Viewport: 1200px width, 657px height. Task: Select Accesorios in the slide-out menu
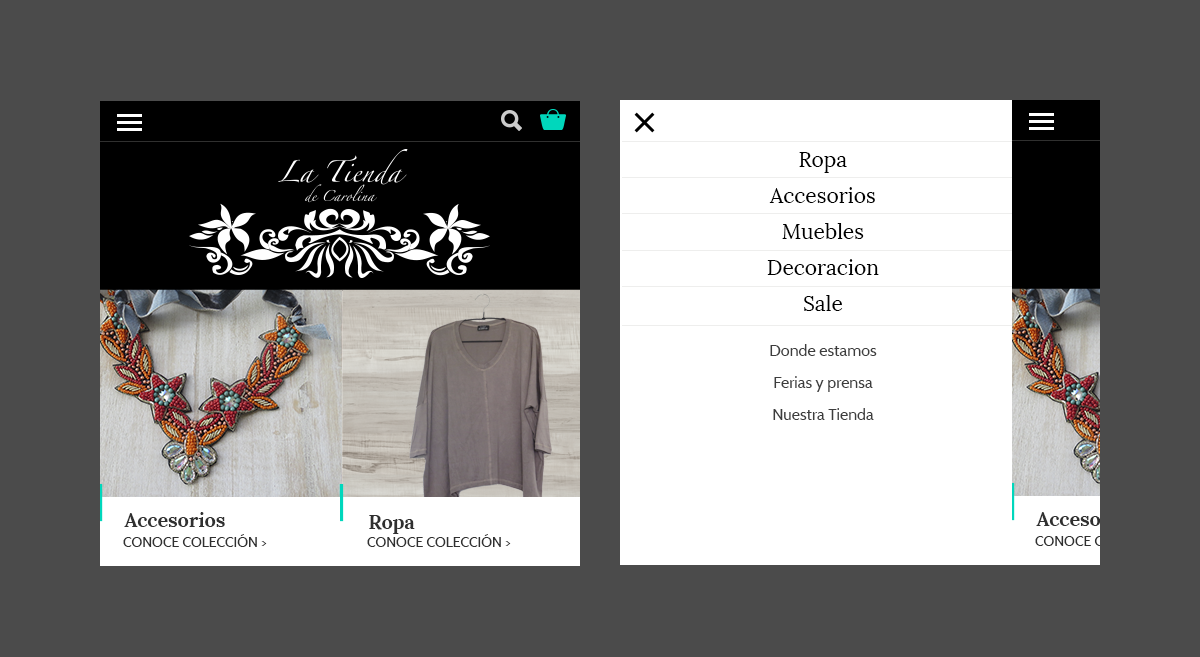pyautogui.click(x=822, y=196)
